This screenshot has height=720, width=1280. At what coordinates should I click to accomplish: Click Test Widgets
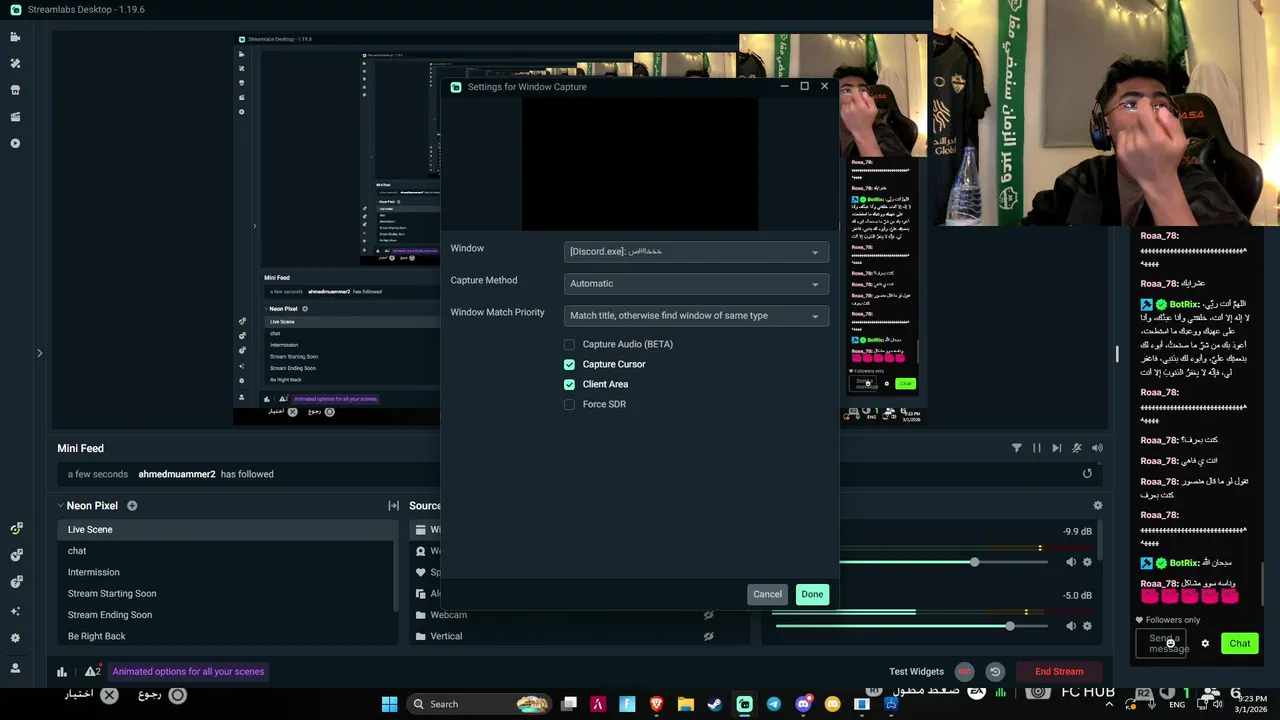[x=916, y=672]
